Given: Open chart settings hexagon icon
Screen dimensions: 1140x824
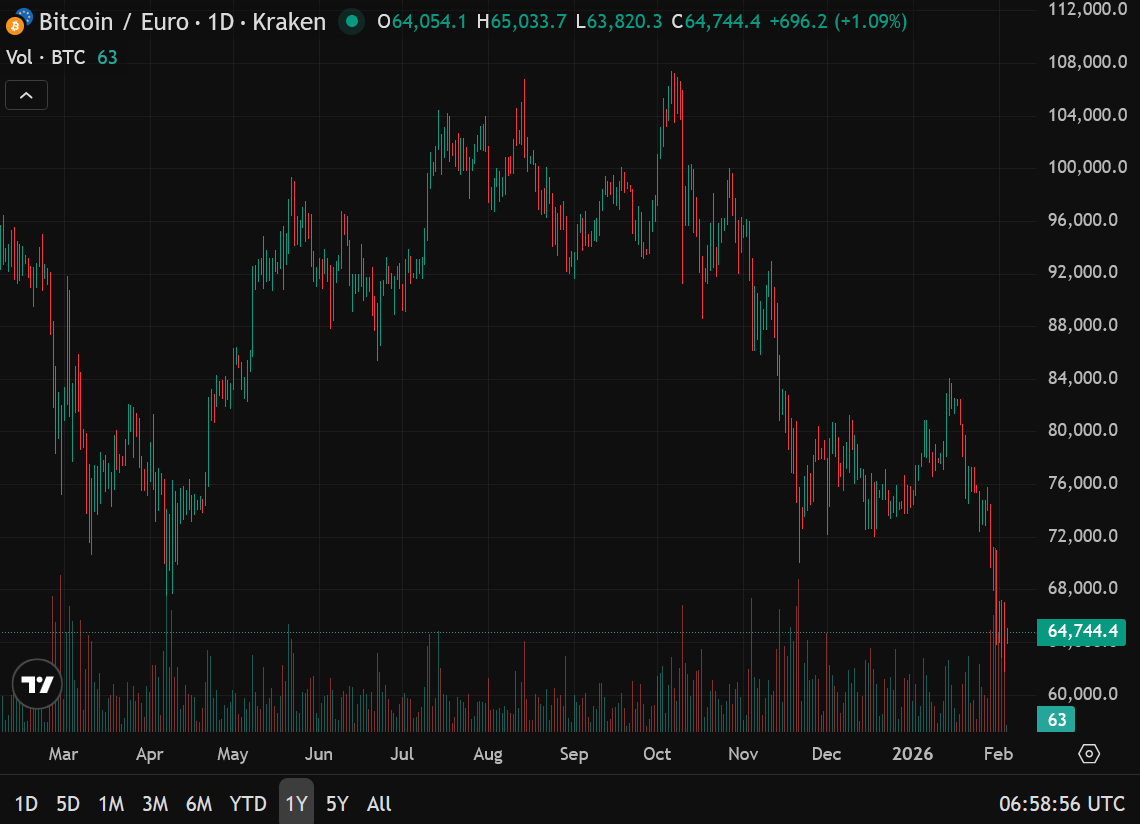Looking at the screenshot, I should (x=1088, y=753).
